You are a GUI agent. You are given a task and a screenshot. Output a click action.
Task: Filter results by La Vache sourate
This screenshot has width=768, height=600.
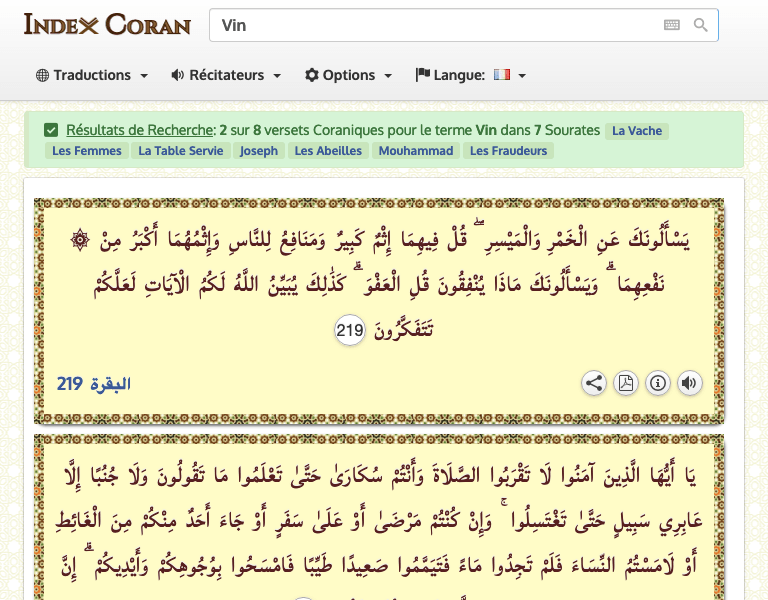pos(637,131)
